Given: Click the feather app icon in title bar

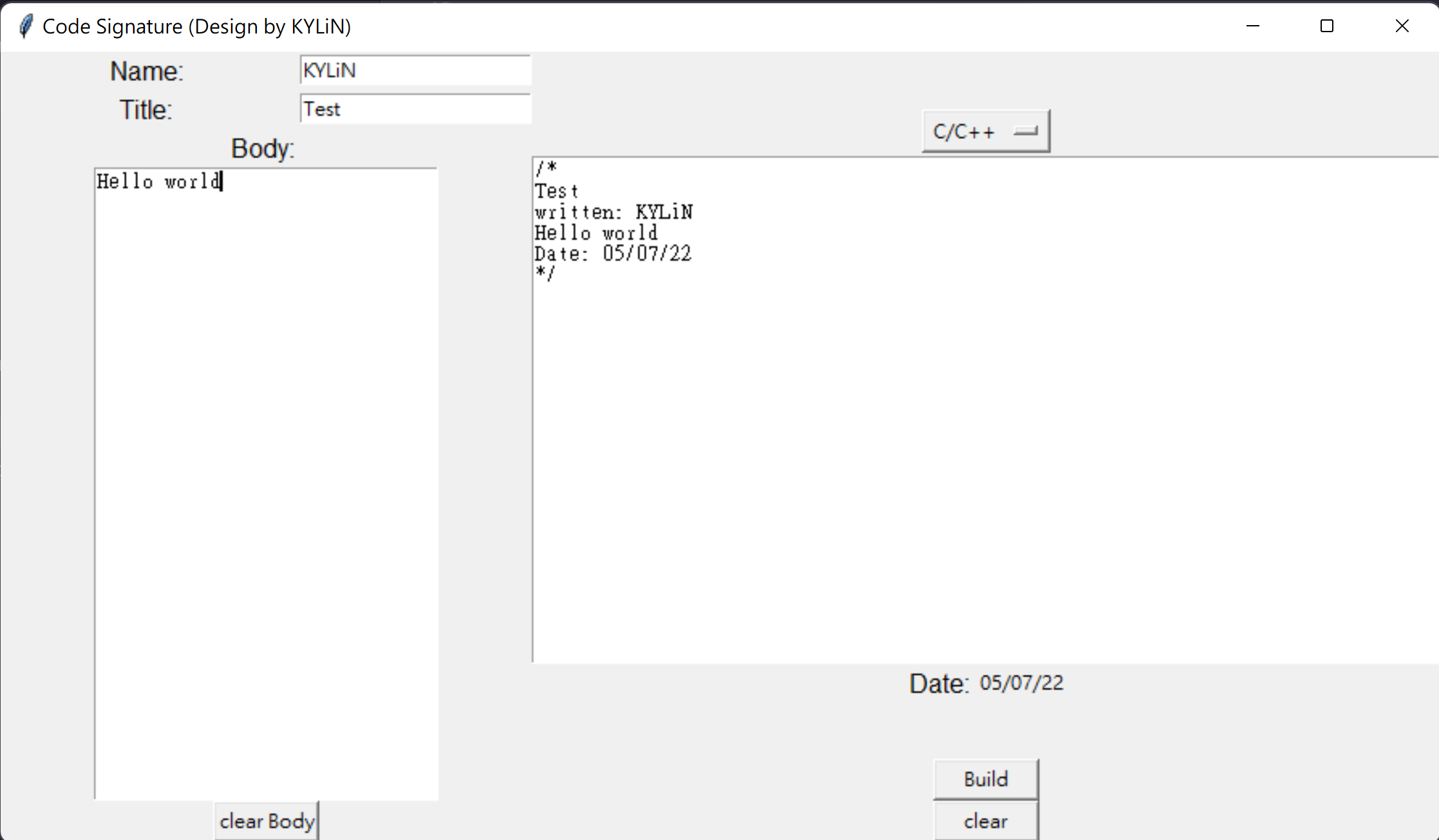Looking at the screenshot, I should click(x=26, y=26).
